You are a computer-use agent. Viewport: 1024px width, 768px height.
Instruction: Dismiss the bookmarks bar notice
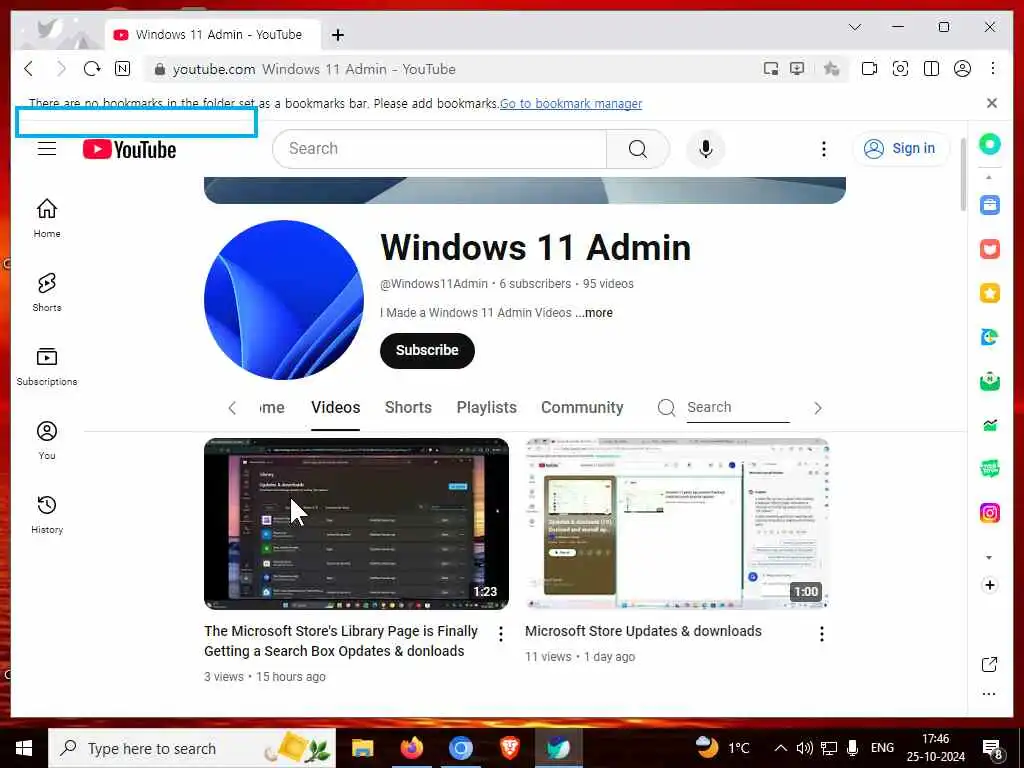991,103
